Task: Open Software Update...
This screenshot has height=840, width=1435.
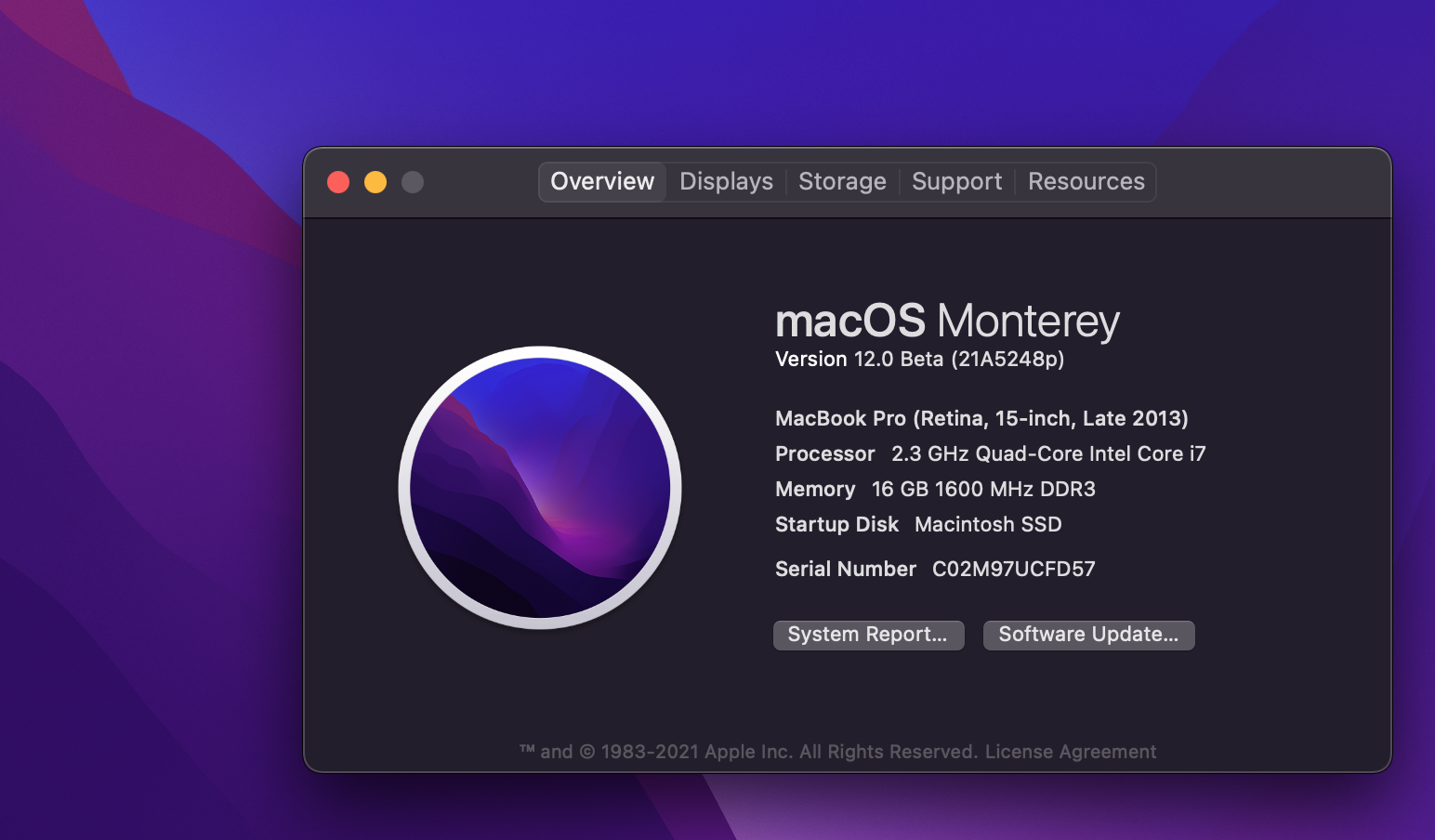Action: click(x=1088, y=635)
